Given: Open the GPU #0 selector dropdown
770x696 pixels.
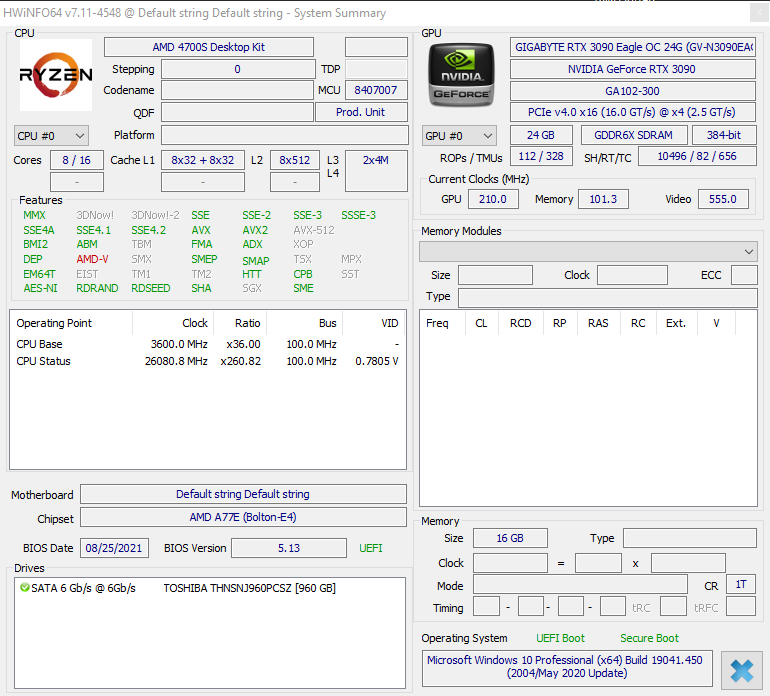Looking at the screenshot, I should pyautogui.click(x=459, y=136).
